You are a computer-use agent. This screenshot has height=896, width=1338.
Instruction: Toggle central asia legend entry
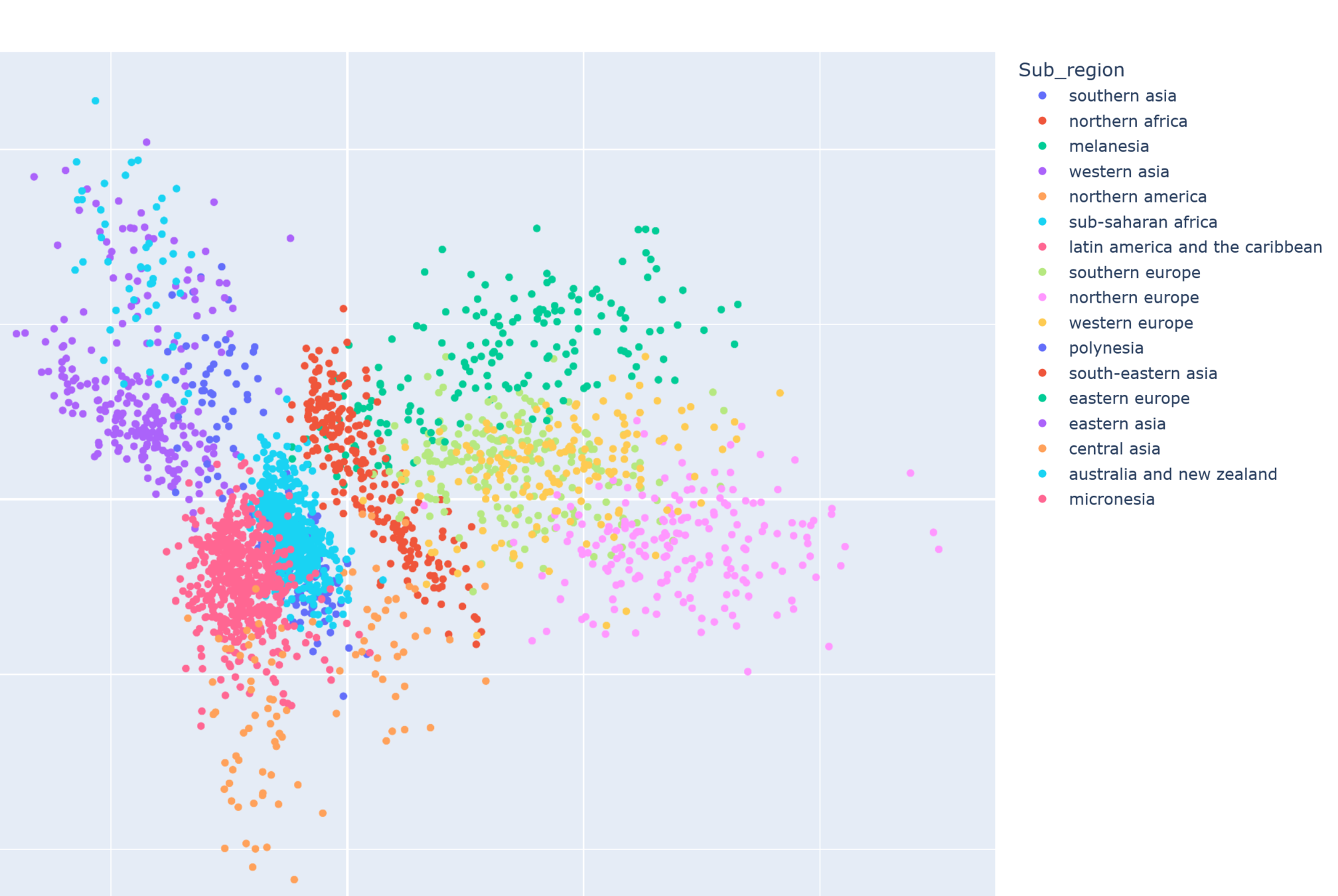(1114, 449)
